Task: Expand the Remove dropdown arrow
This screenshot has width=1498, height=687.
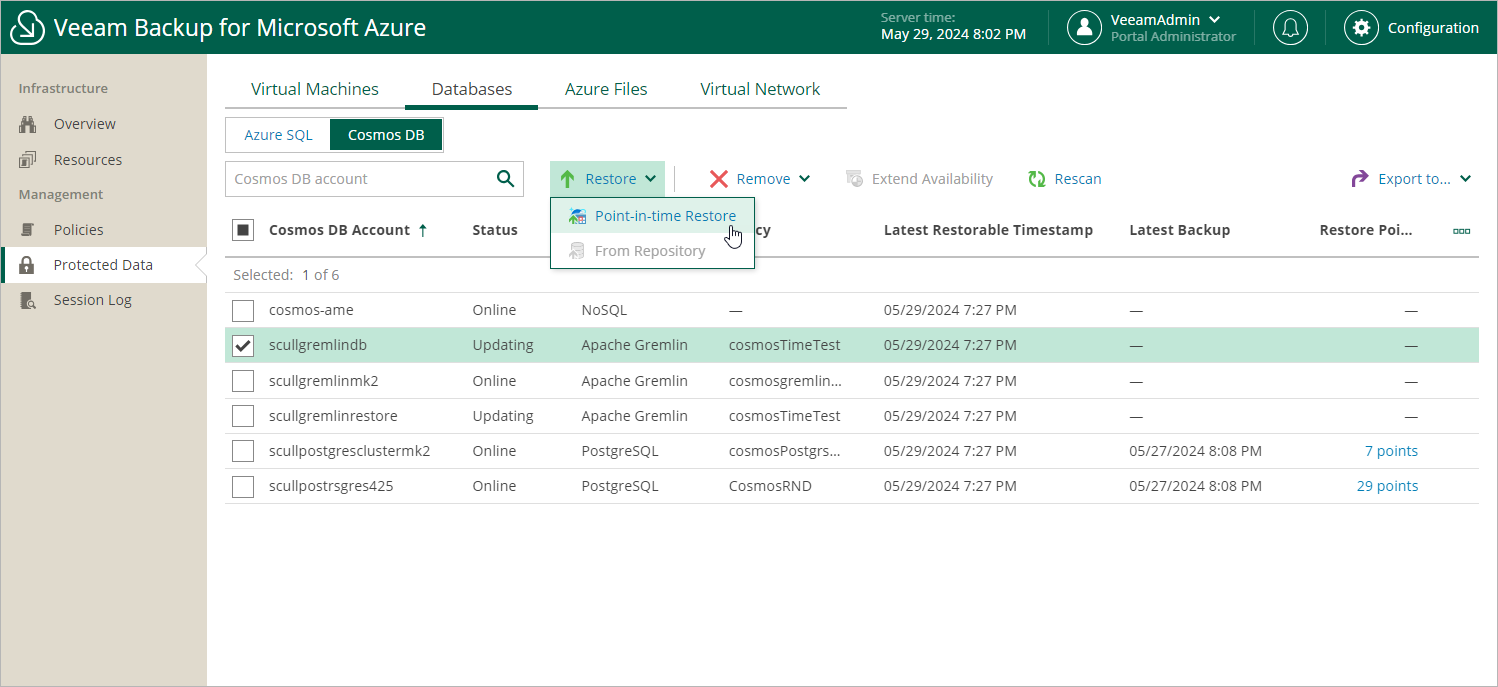Action: pos(805,179)
